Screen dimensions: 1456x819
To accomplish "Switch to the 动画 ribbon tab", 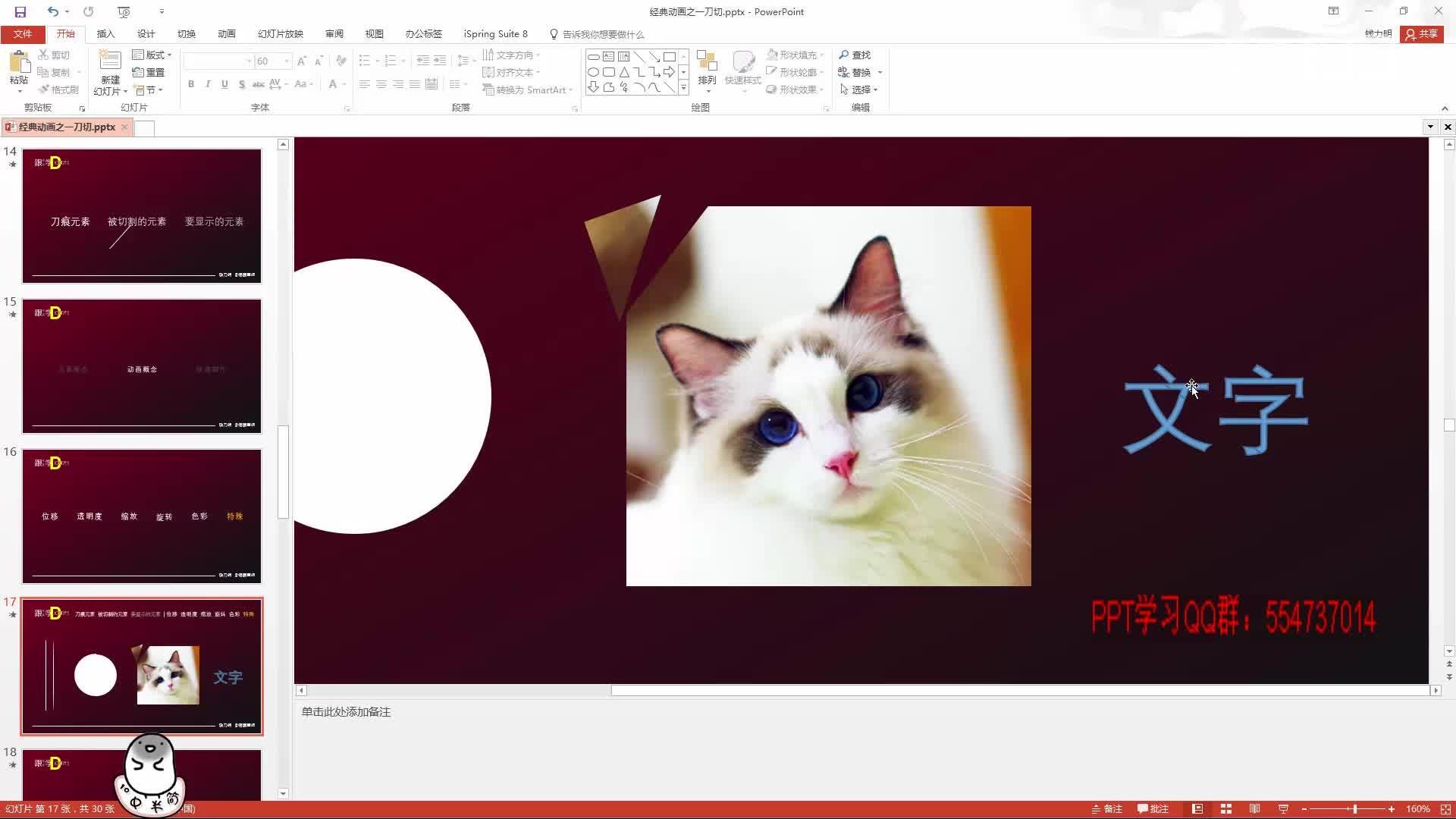I will pyautogui.click(x=226, y=33).
